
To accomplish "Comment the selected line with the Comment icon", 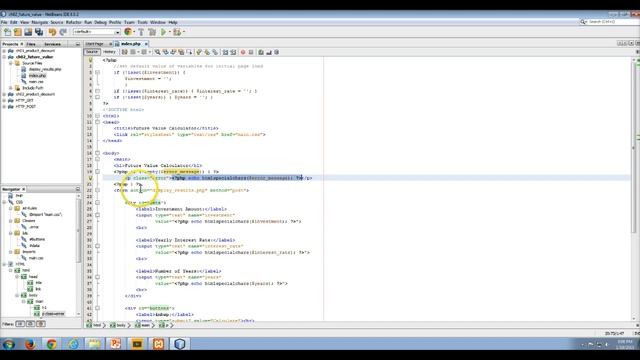I will (x=261, y=52).
